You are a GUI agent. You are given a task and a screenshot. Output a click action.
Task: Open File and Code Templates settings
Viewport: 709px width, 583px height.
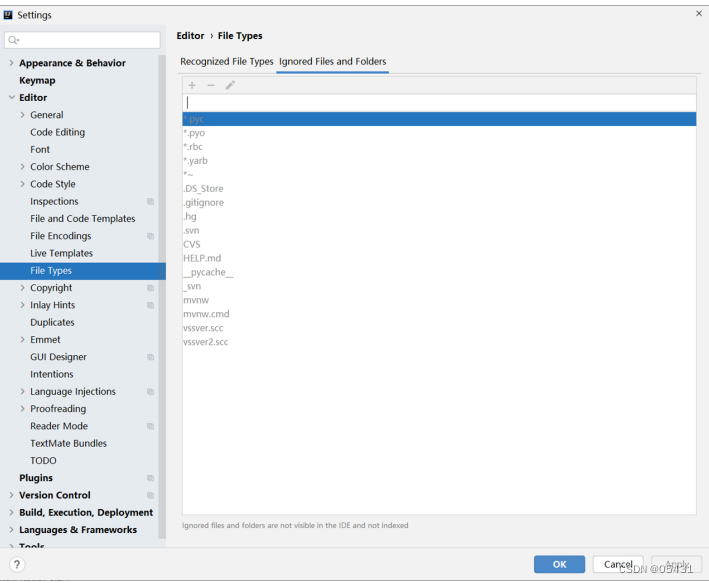(83, 218)
